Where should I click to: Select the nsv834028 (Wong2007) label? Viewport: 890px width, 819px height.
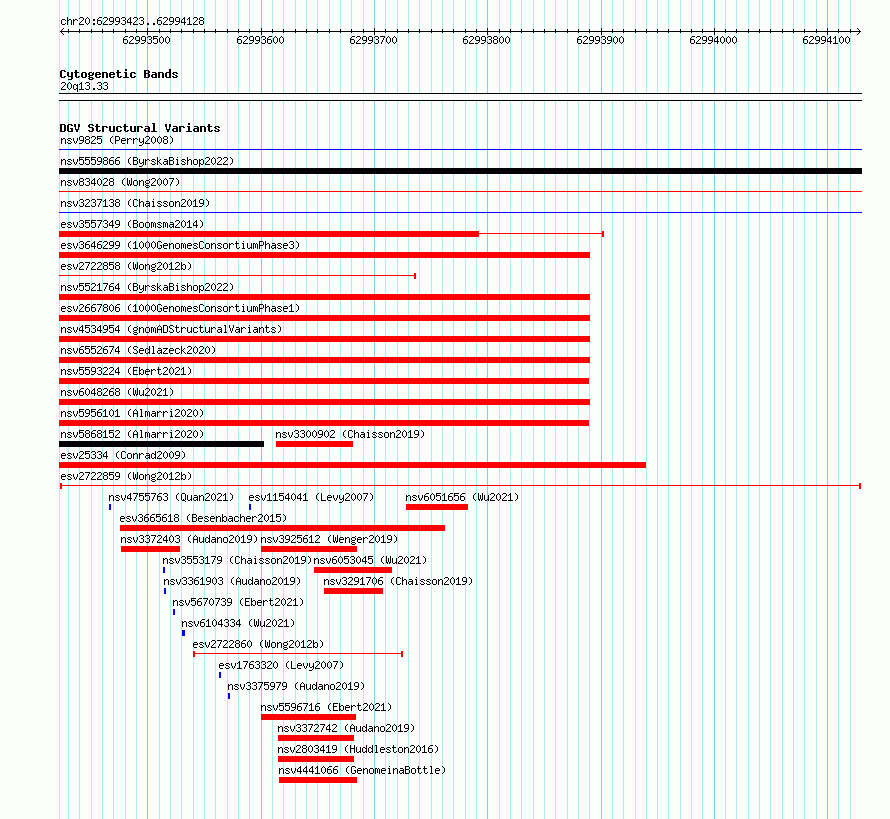[x=120, y=182]
